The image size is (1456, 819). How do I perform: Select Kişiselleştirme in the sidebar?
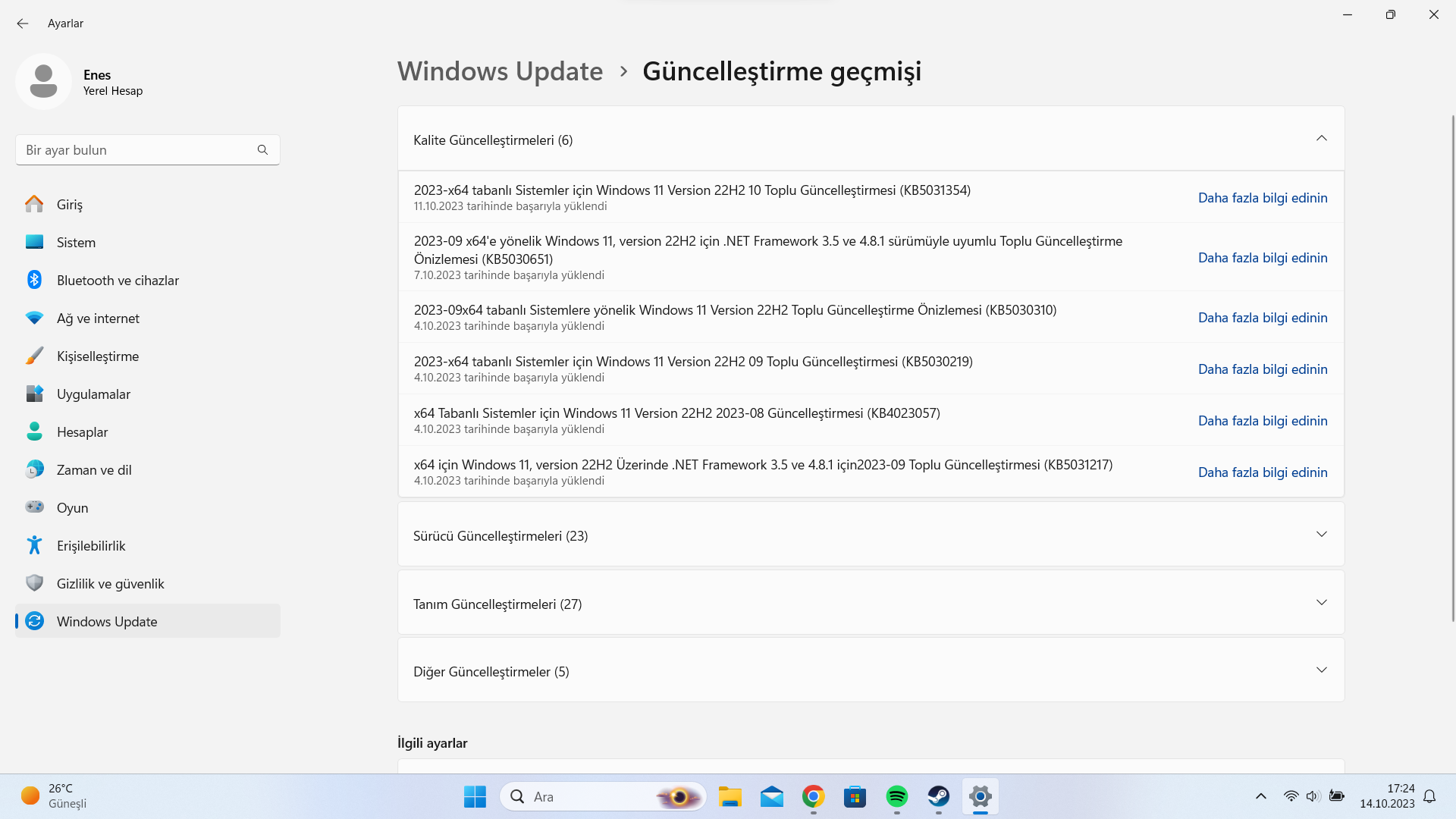(x=97, y=356)
